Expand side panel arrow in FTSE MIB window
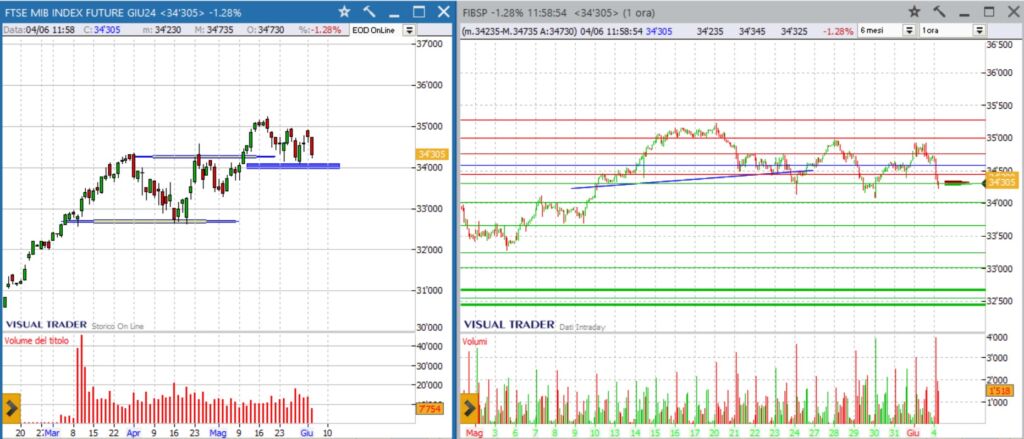The image size is (1024, 439). pos(11,409)
